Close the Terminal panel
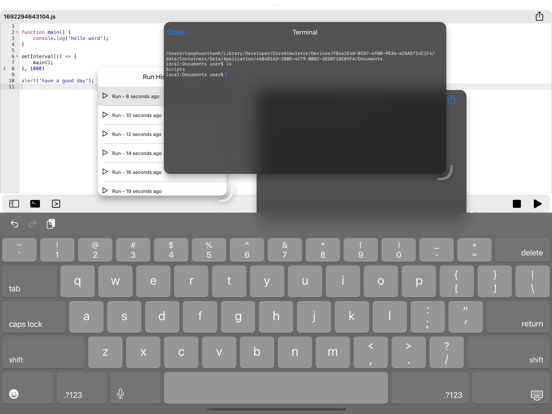The image size is (552, 414). click(176, 32)
